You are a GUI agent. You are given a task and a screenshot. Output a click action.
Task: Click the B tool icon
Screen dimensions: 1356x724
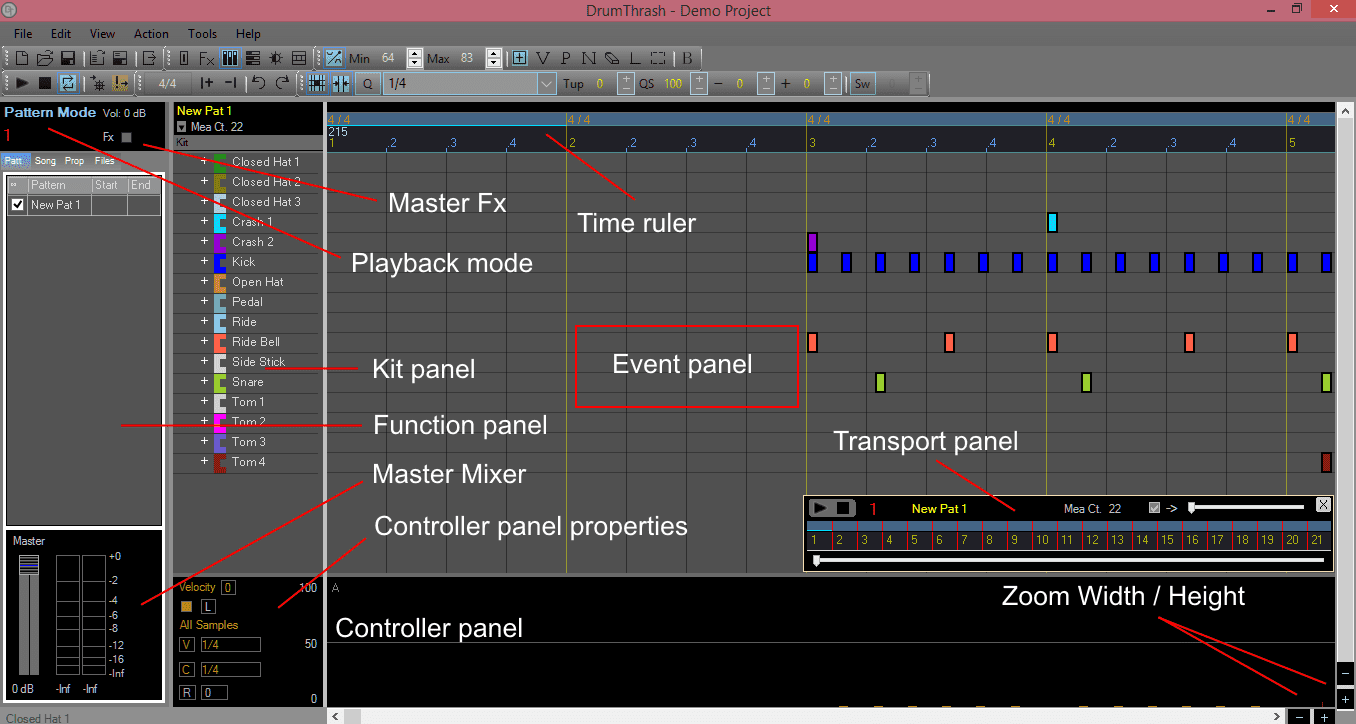687,58
